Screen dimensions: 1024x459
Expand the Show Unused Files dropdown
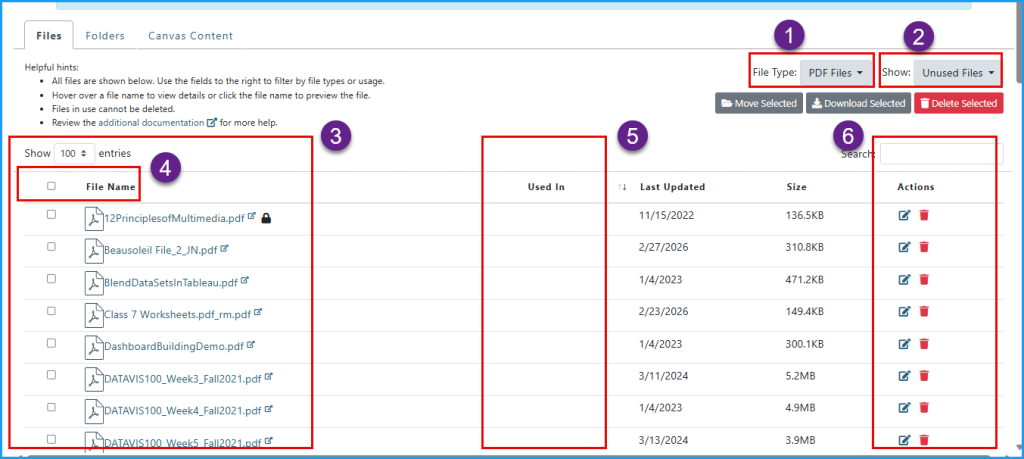(x=959, y=73)
